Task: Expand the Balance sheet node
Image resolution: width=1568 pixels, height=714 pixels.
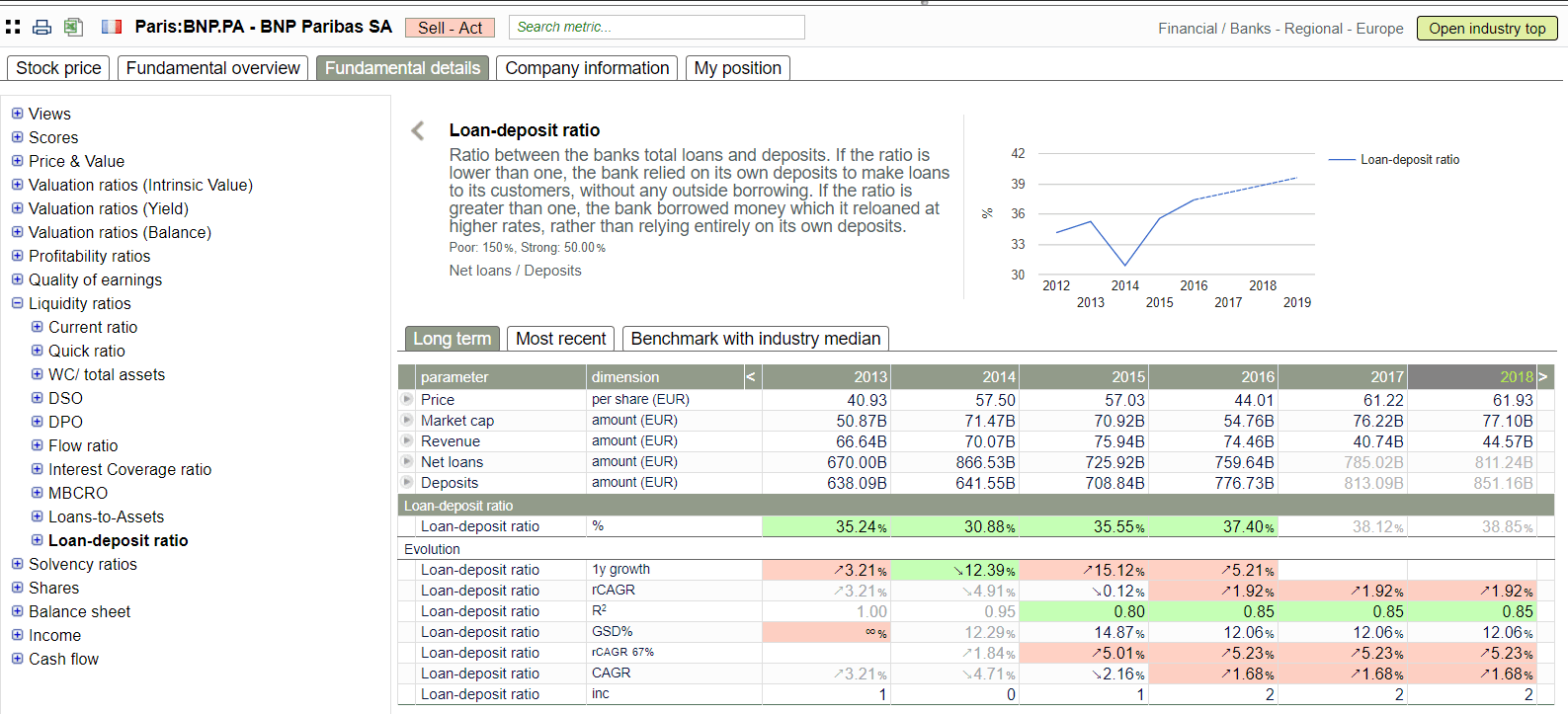Action: 17,610
